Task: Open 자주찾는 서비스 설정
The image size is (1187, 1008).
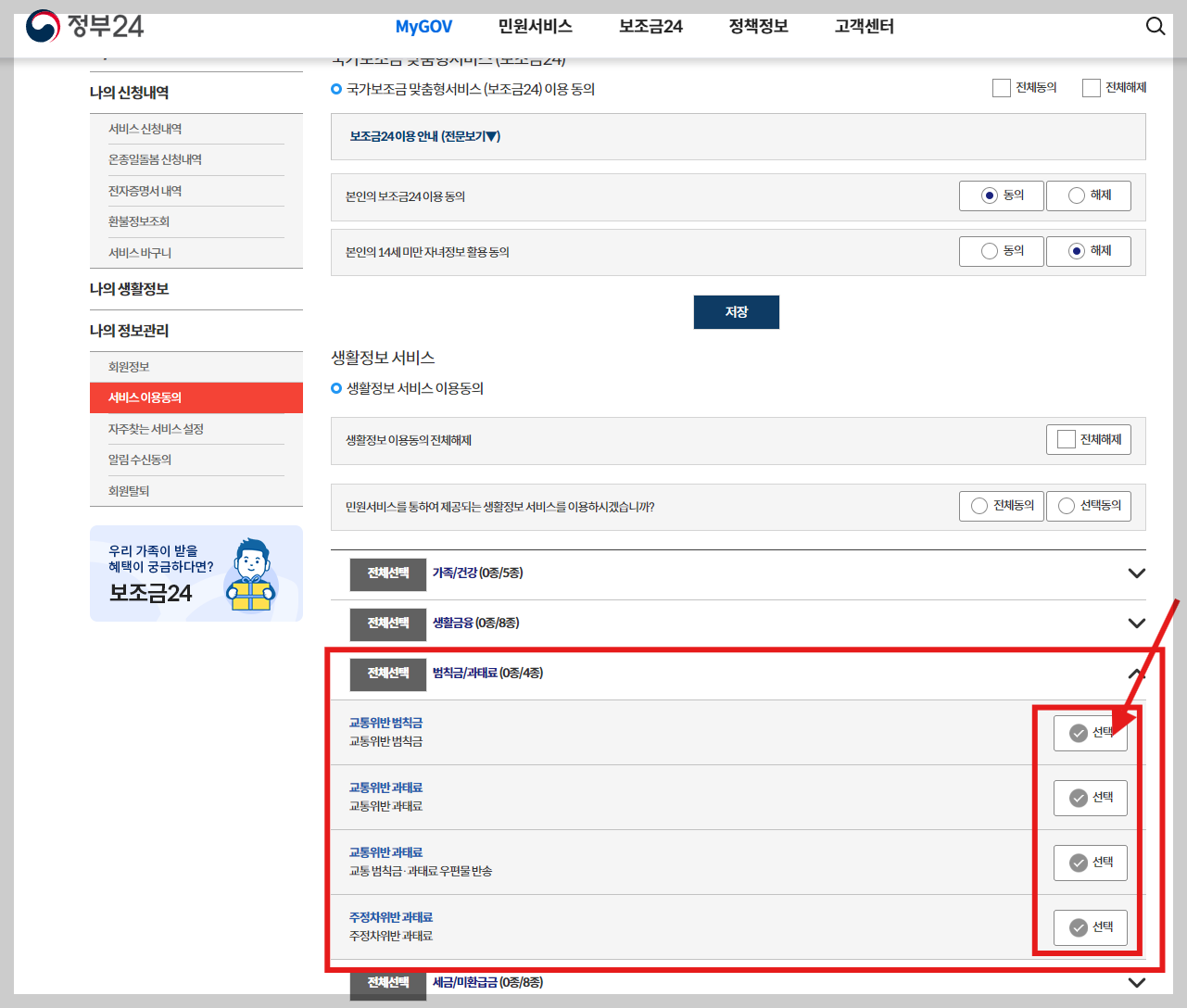Action: pos(156,429)
